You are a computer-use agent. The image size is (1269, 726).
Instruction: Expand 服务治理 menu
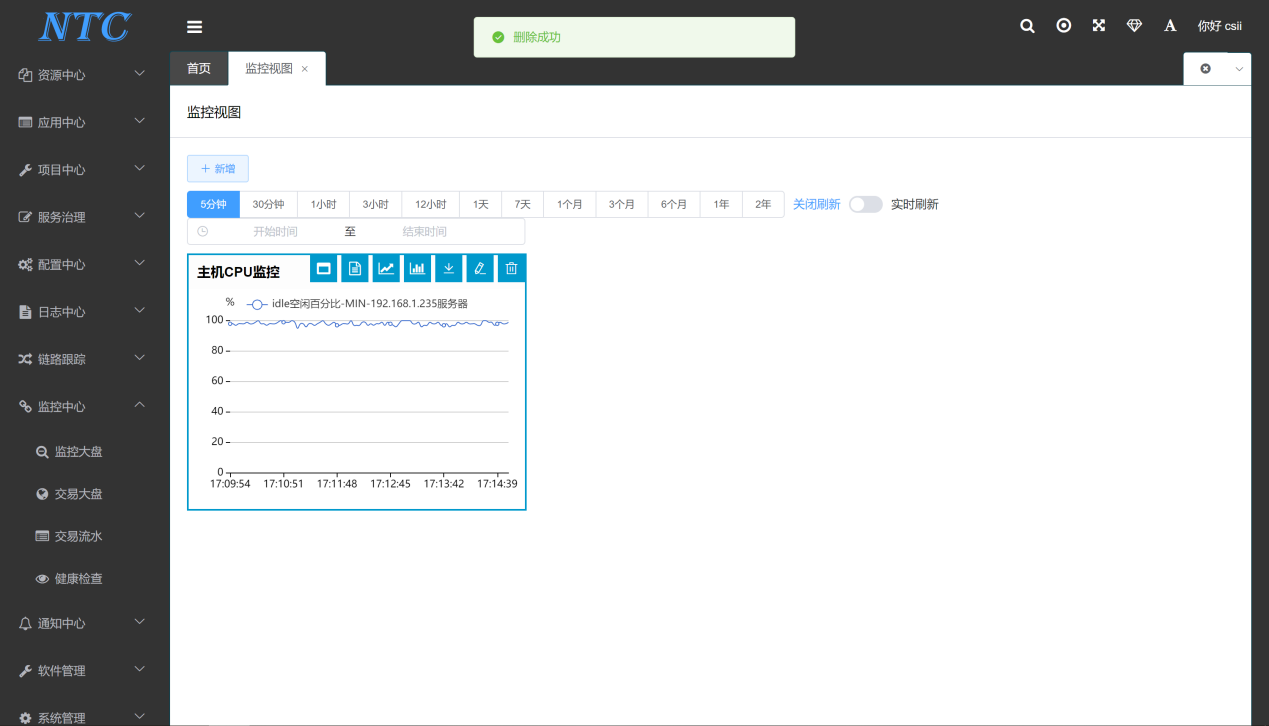pyautogui.click(x=85, y=217)
